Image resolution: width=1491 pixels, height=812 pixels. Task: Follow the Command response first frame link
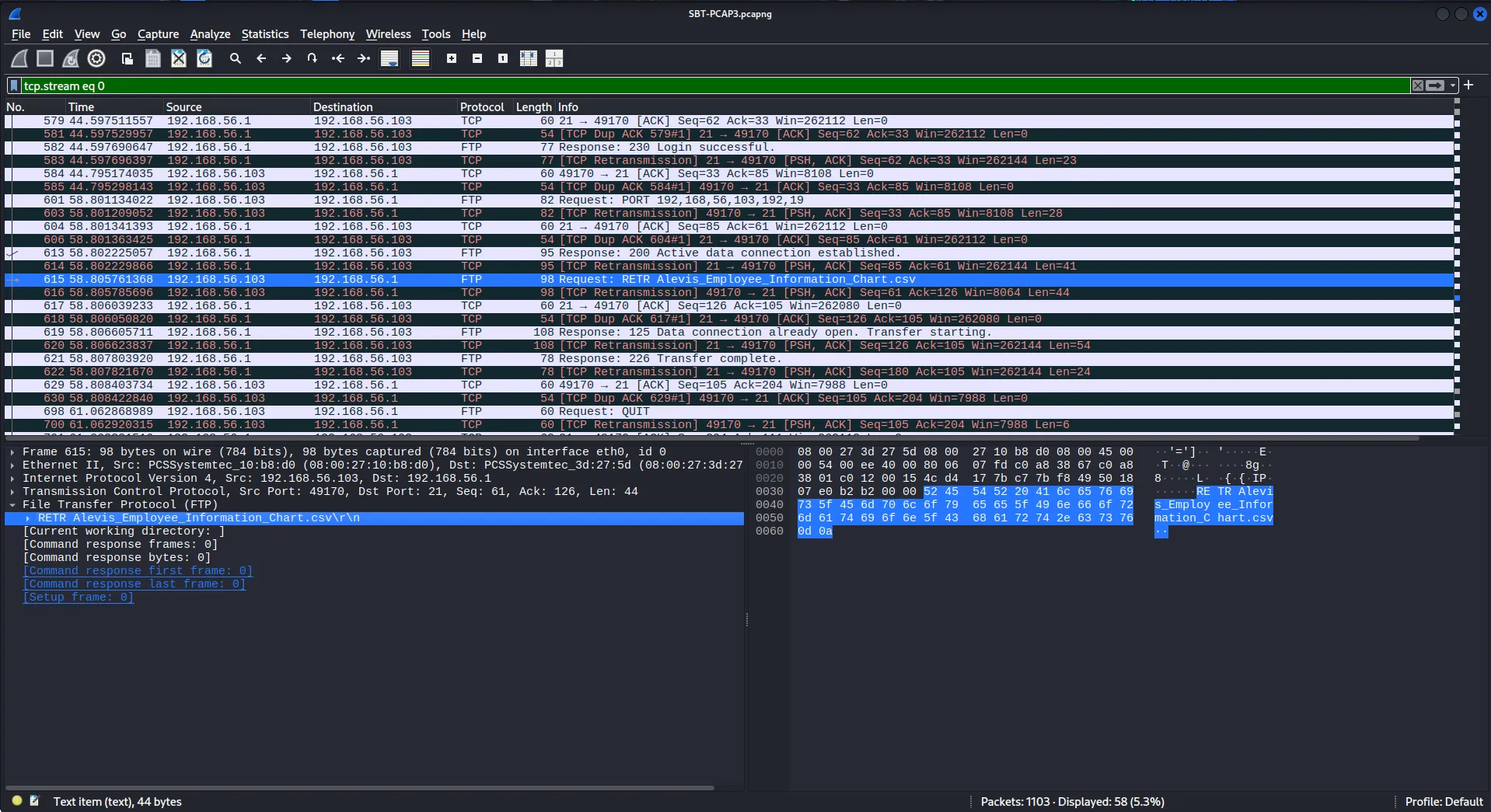(138, 570)
